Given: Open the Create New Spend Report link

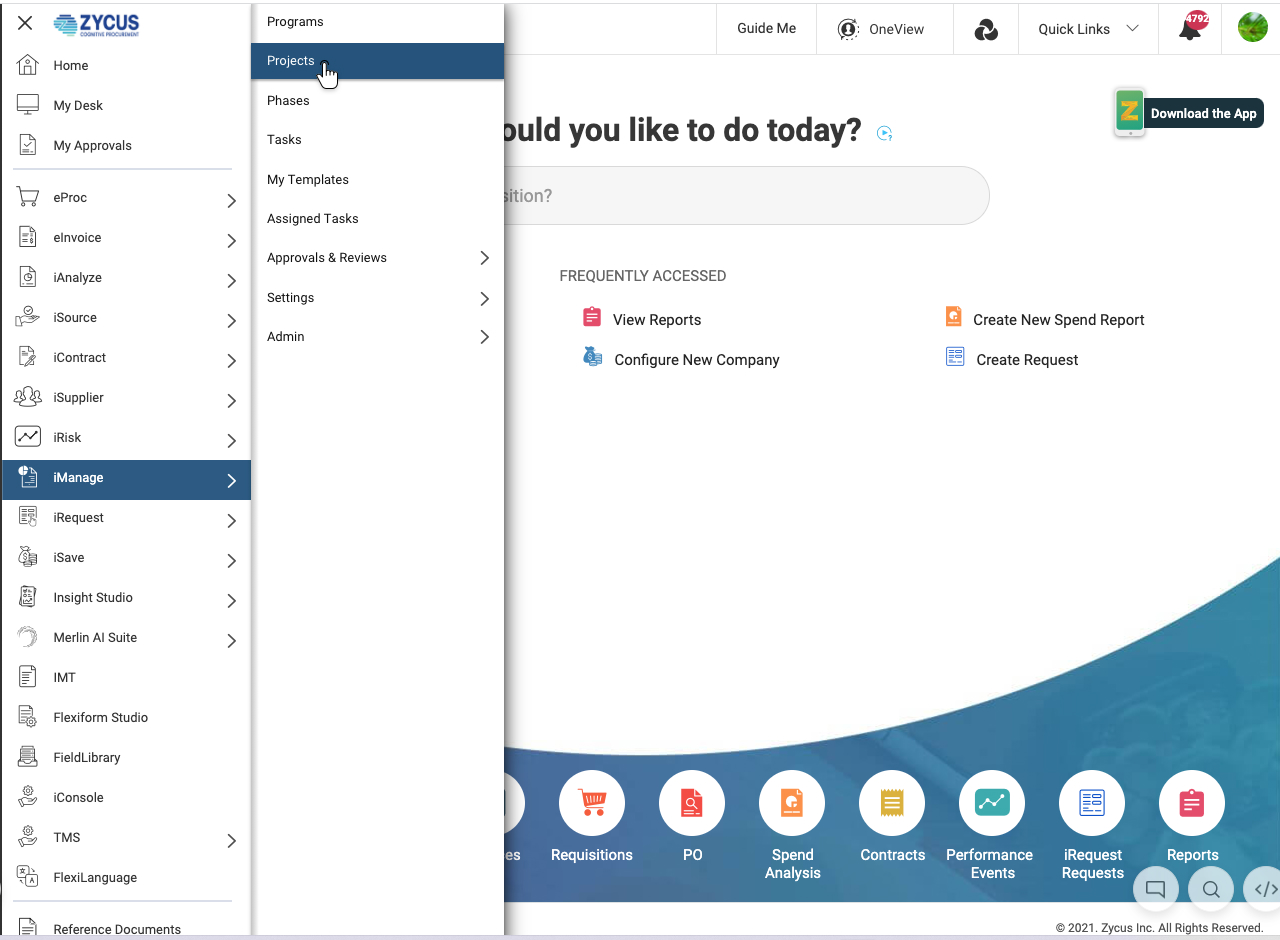Looking at the screenshot, I should (x=1058, y=320).
